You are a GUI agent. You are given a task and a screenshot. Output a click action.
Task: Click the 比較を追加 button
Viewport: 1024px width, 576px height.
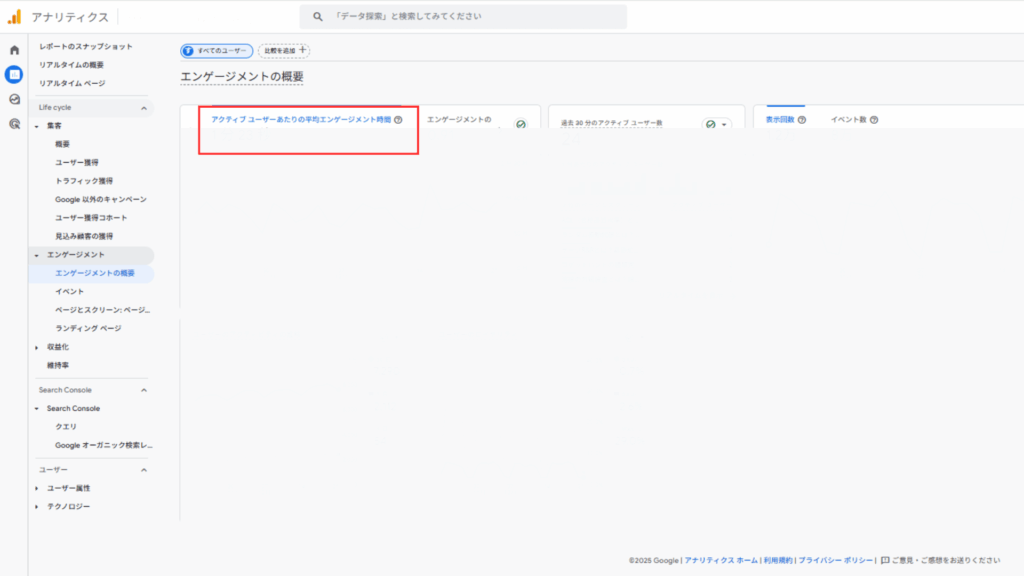coord(284,50)
